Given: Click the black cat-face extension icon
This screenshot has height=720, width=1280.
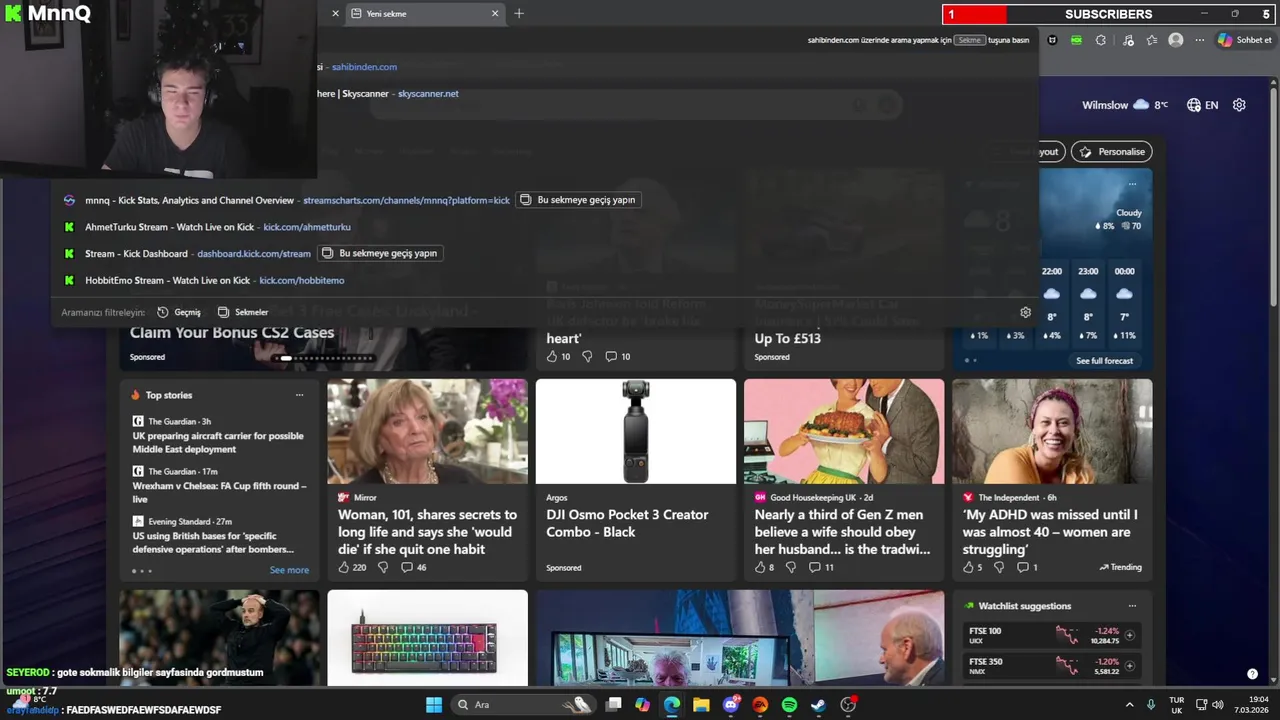Looking at the screenshot, I should (1052, 40).
